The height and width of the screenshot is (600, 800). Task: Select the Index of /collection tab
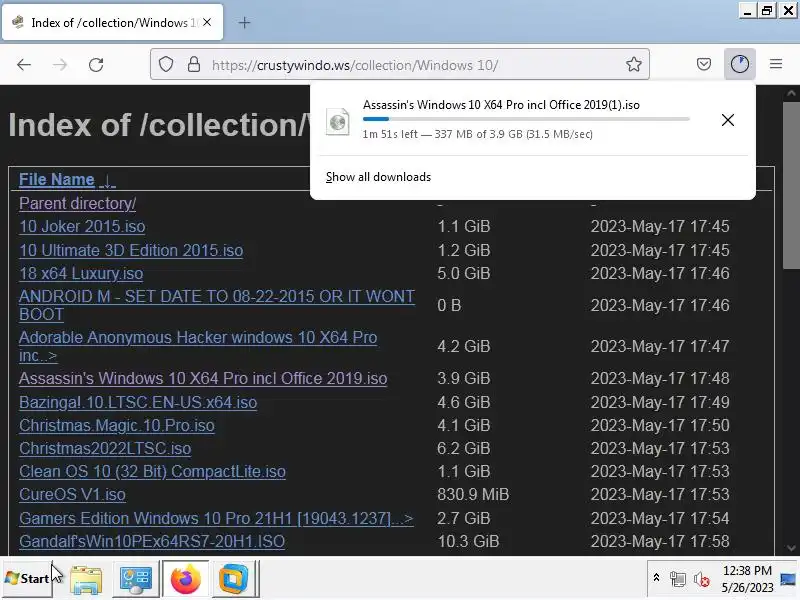pyautogui.click(x=113, y=22)
